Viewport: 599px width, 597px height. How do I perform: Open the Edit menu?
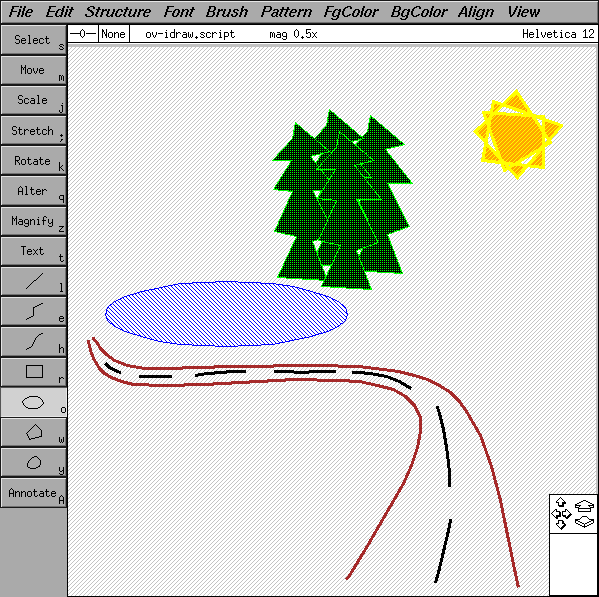(59, 12)
